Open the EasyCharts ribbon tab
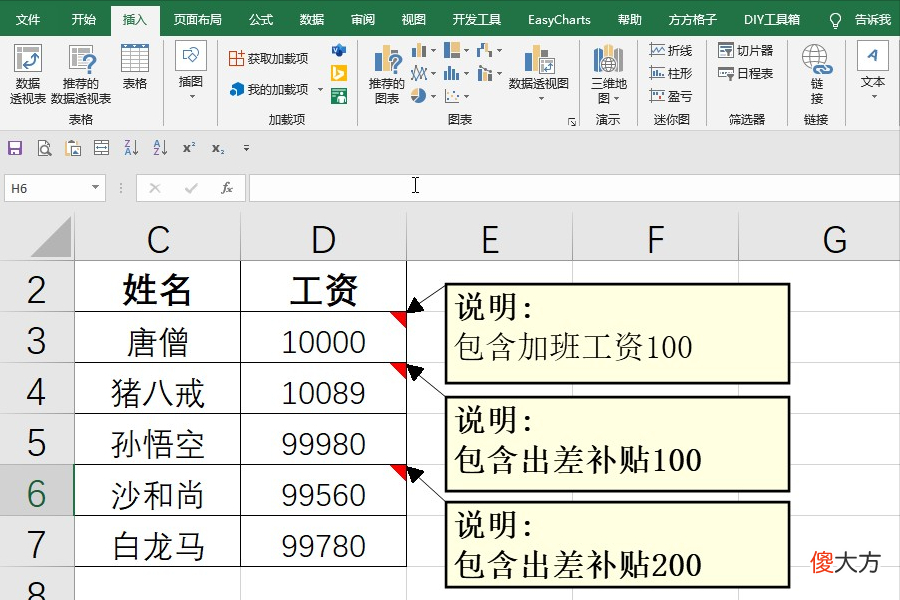 click(x=559, y=20)
